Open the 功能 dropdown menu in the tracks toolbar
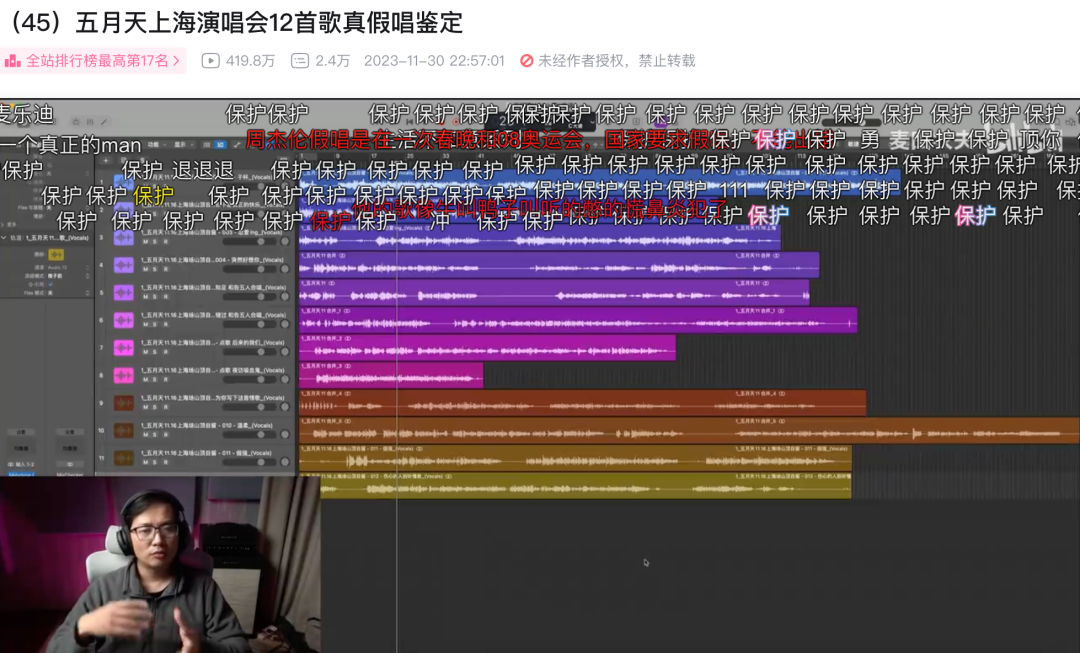The width and height of the screenshot is (1080, 653). pos(155,145)
